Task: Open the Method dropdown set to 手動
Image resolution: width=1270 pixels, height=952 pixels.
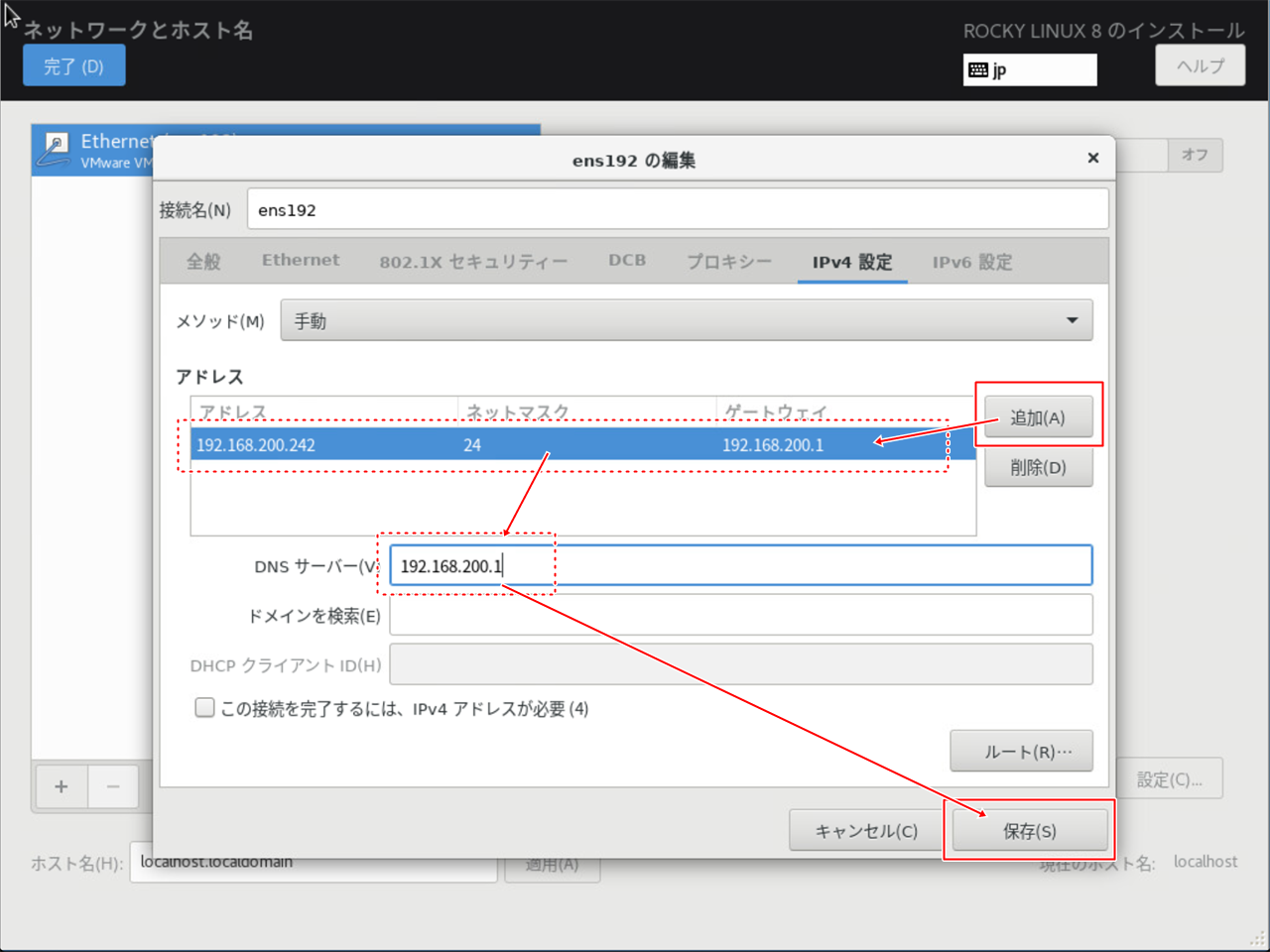Action: (x=686, y=320)
